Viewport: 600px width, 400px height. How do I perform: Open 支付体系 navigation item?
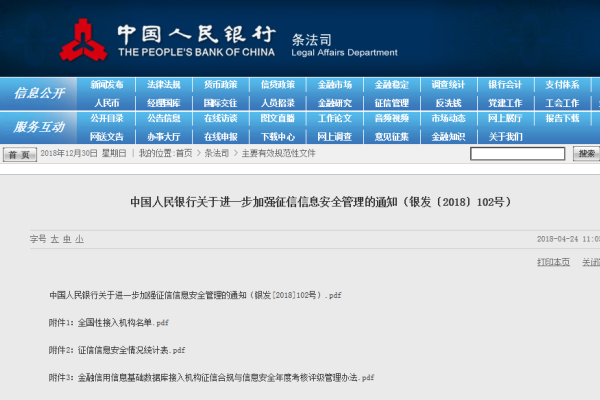click(562, 85)
